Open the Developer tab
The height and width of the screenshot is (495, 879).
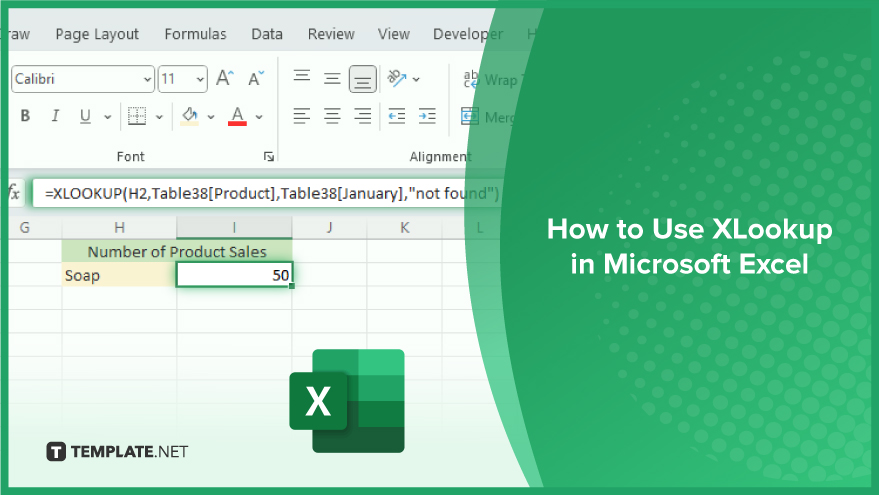pos(468,34)
